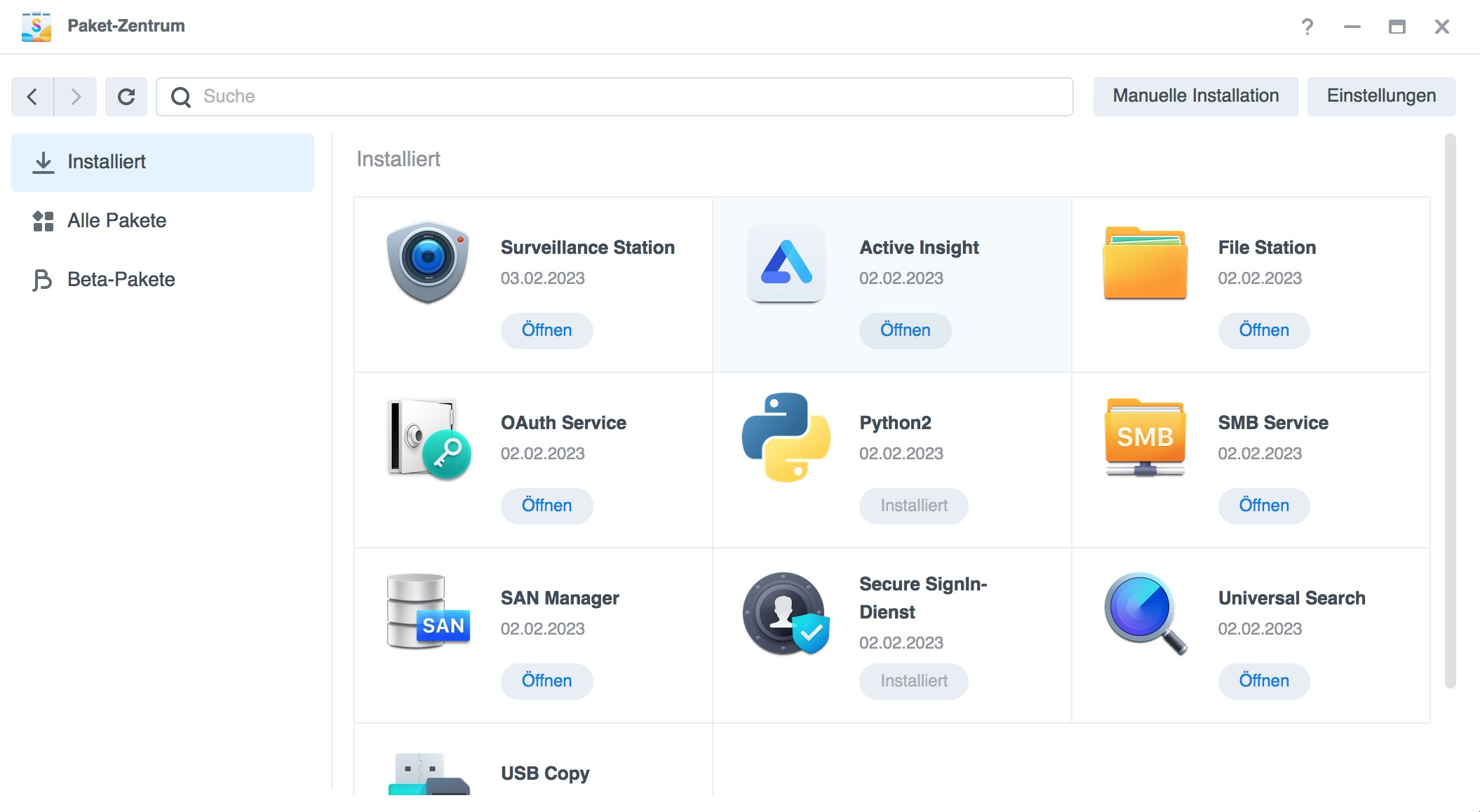Click the SMB Service icon

pyautogui.click(x=1145, y=437)
